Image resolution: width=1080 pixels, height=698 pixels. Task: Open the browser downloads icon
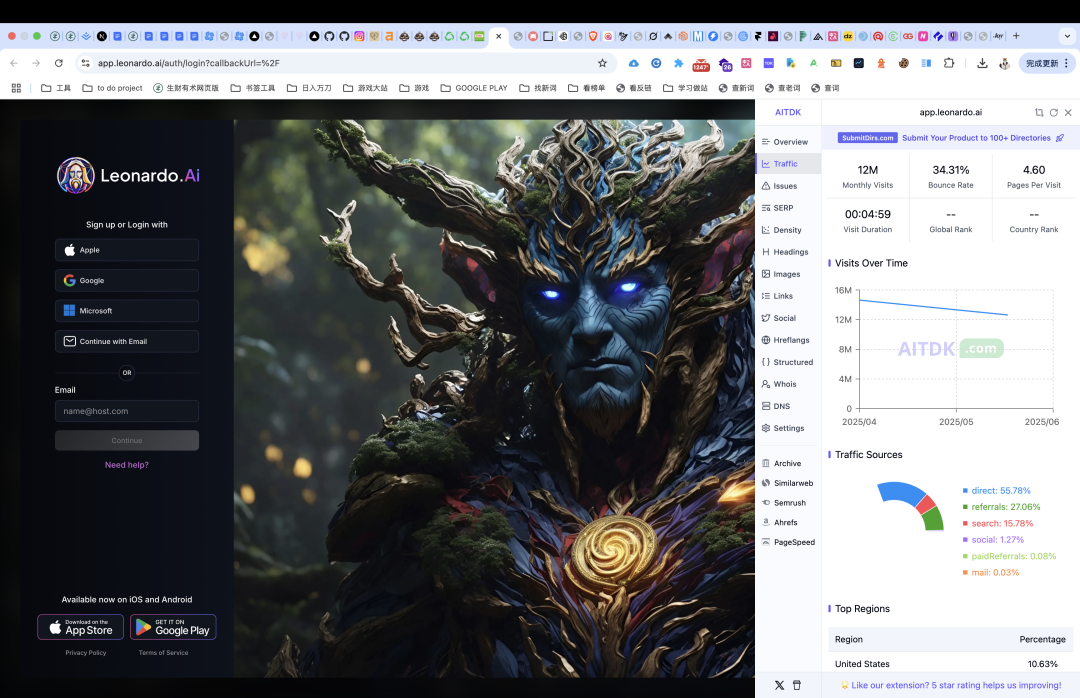point(982,63)
